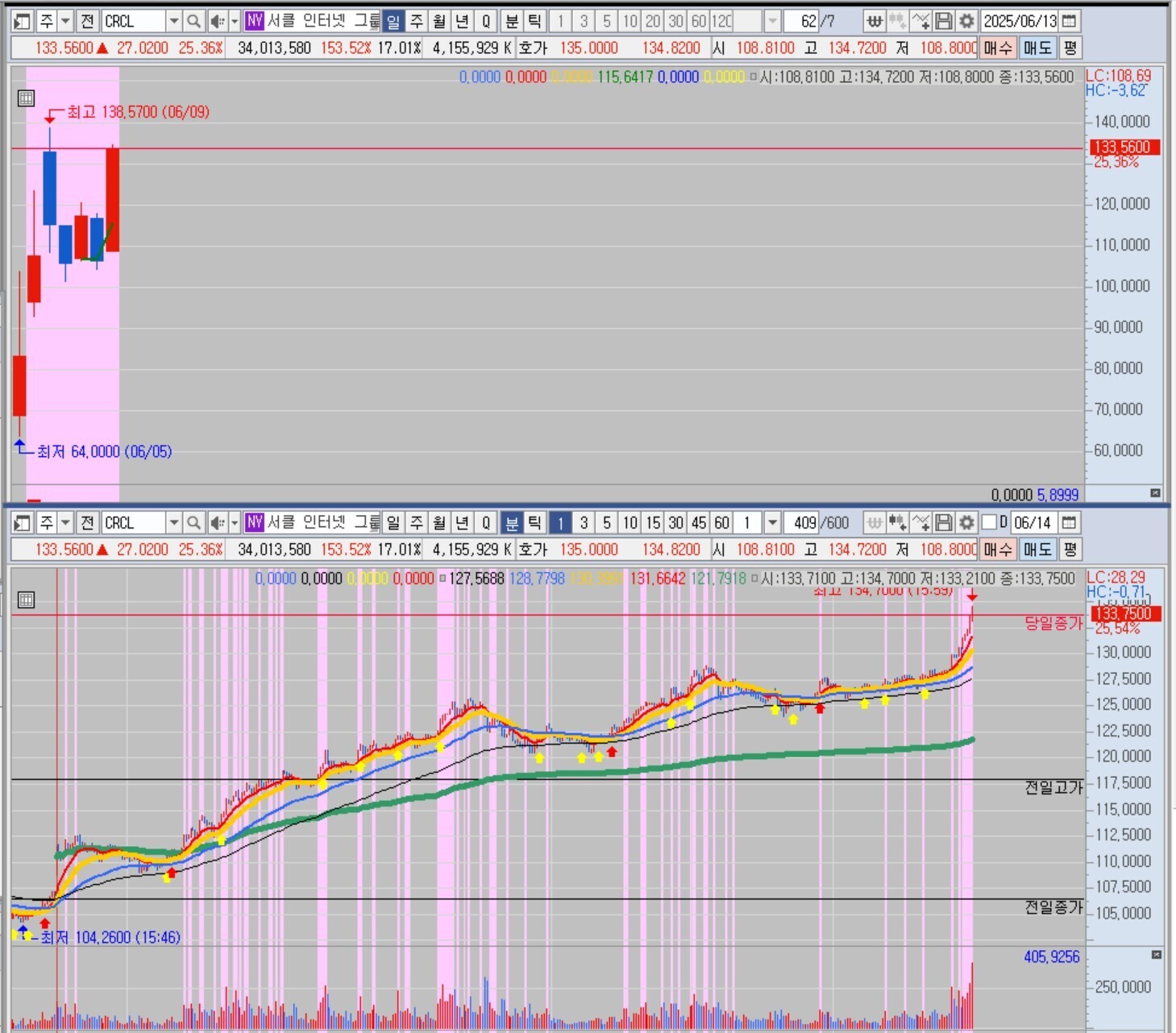Click the custom interval field showing 1

[x=749, y=523]
